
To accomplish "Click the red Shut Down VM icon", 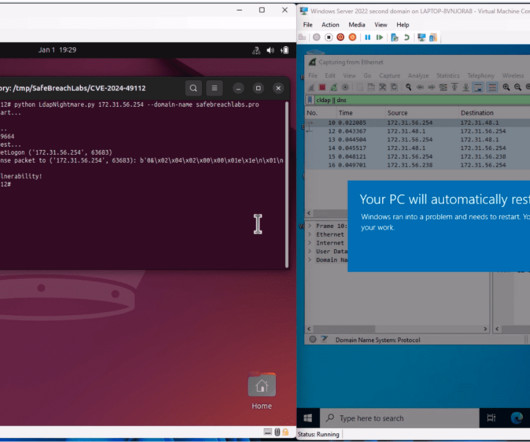I will click(340, 37).
